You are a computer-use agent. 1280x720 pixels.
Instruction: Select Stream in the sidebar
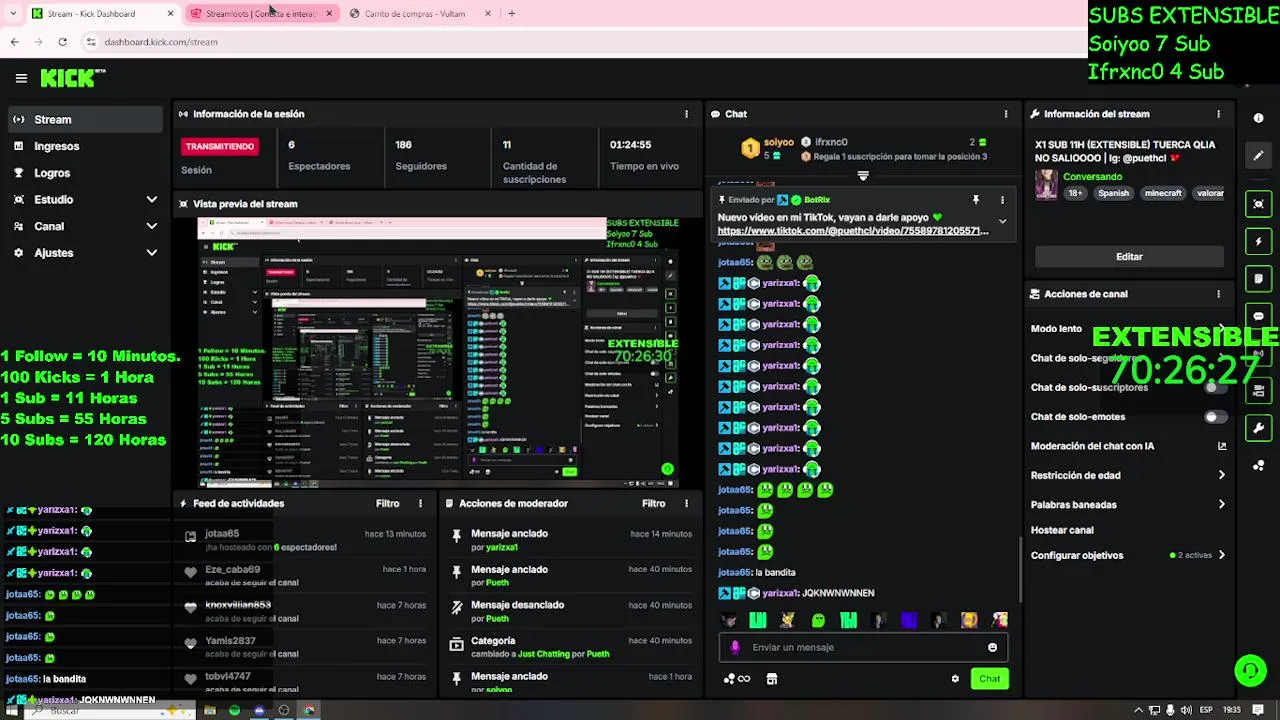coord(85,119)
